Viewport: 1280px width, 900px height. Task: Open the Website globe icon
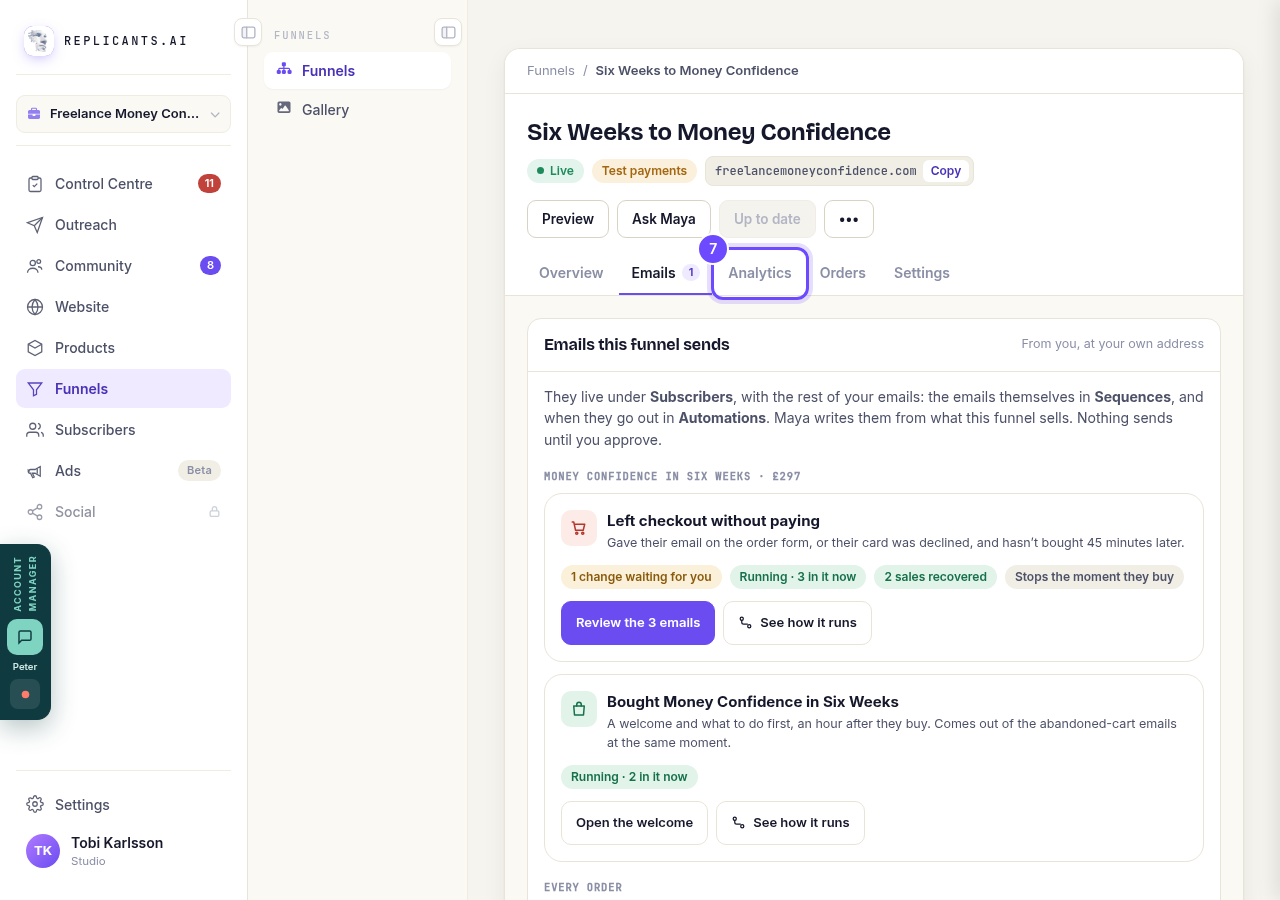(35, 307)
